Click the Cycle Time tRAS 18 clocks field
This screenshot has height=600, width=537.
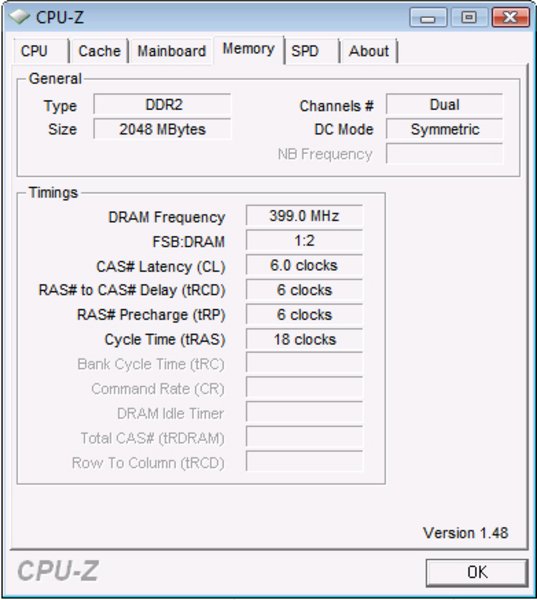[304, 339]
